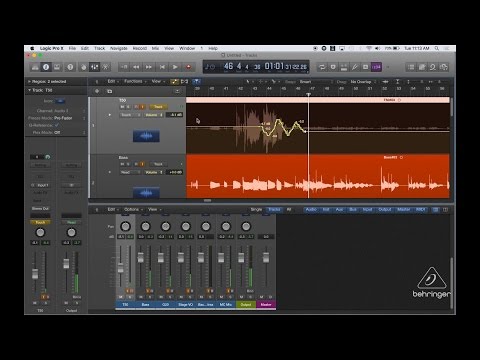Click pan knob on mixer Output channel
Screen dimensions: 480x360
click(x=246, y=227)
